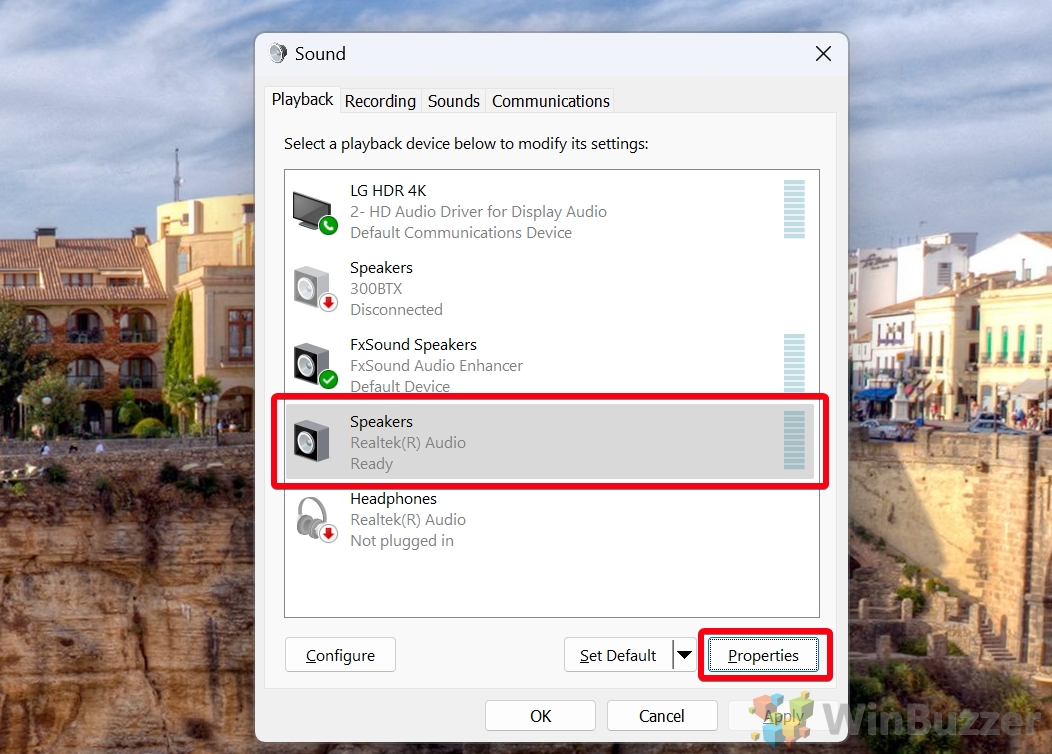The height and width of the screenshot is (754, 1052).
Task: Click the Realtek Speakers device icon
Action: 312,441
